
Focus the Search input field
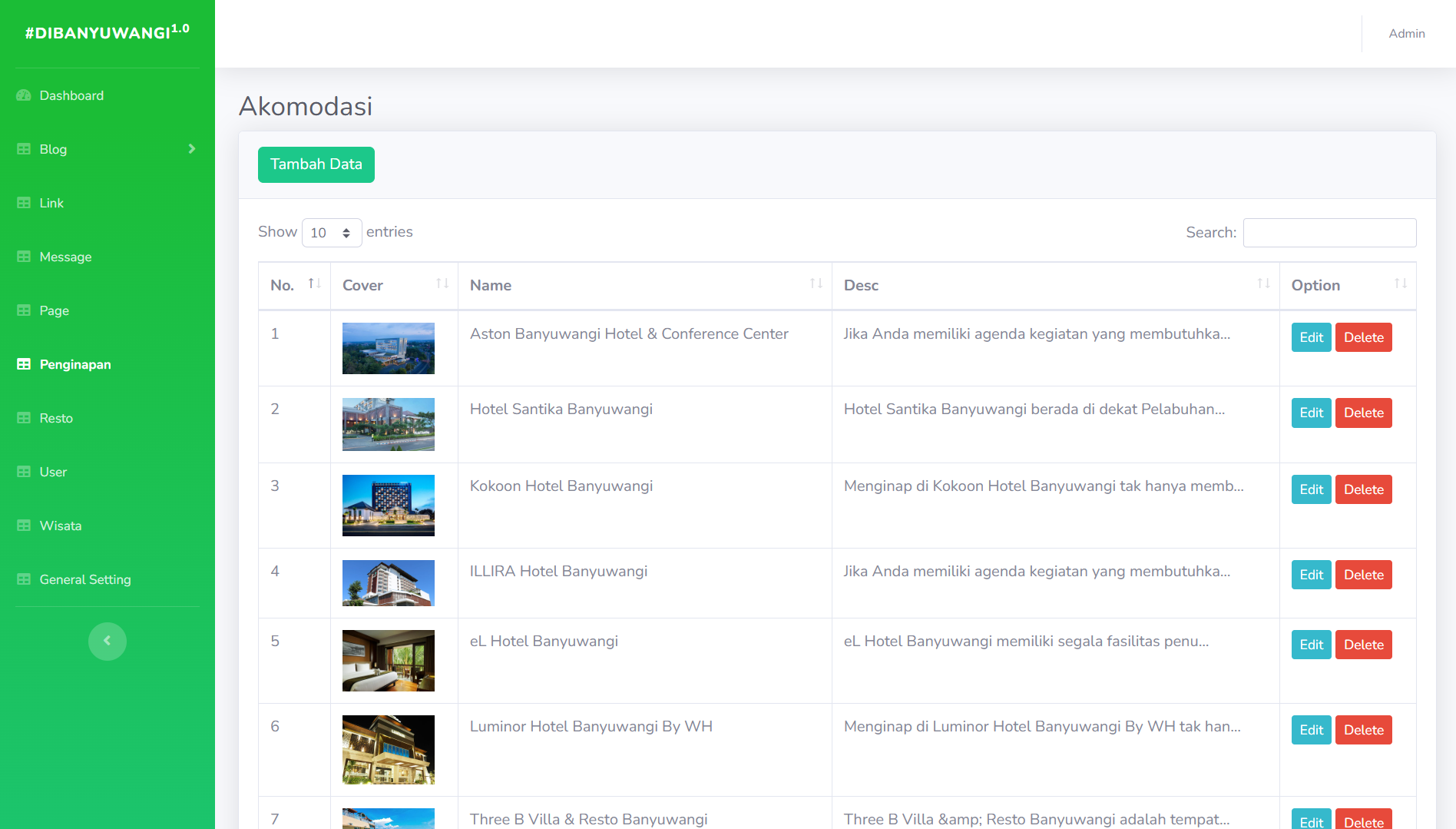tap(1329, 233)
